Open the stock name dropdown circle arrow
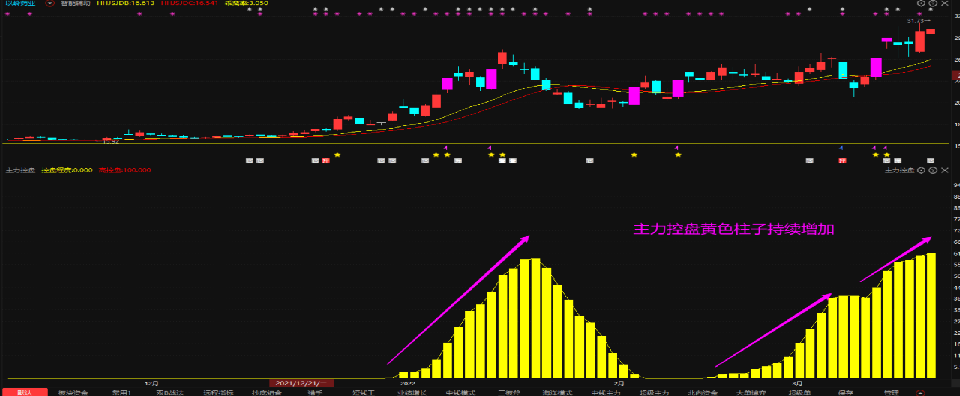This screenshot has height=396, width=960. pos(49,3)
